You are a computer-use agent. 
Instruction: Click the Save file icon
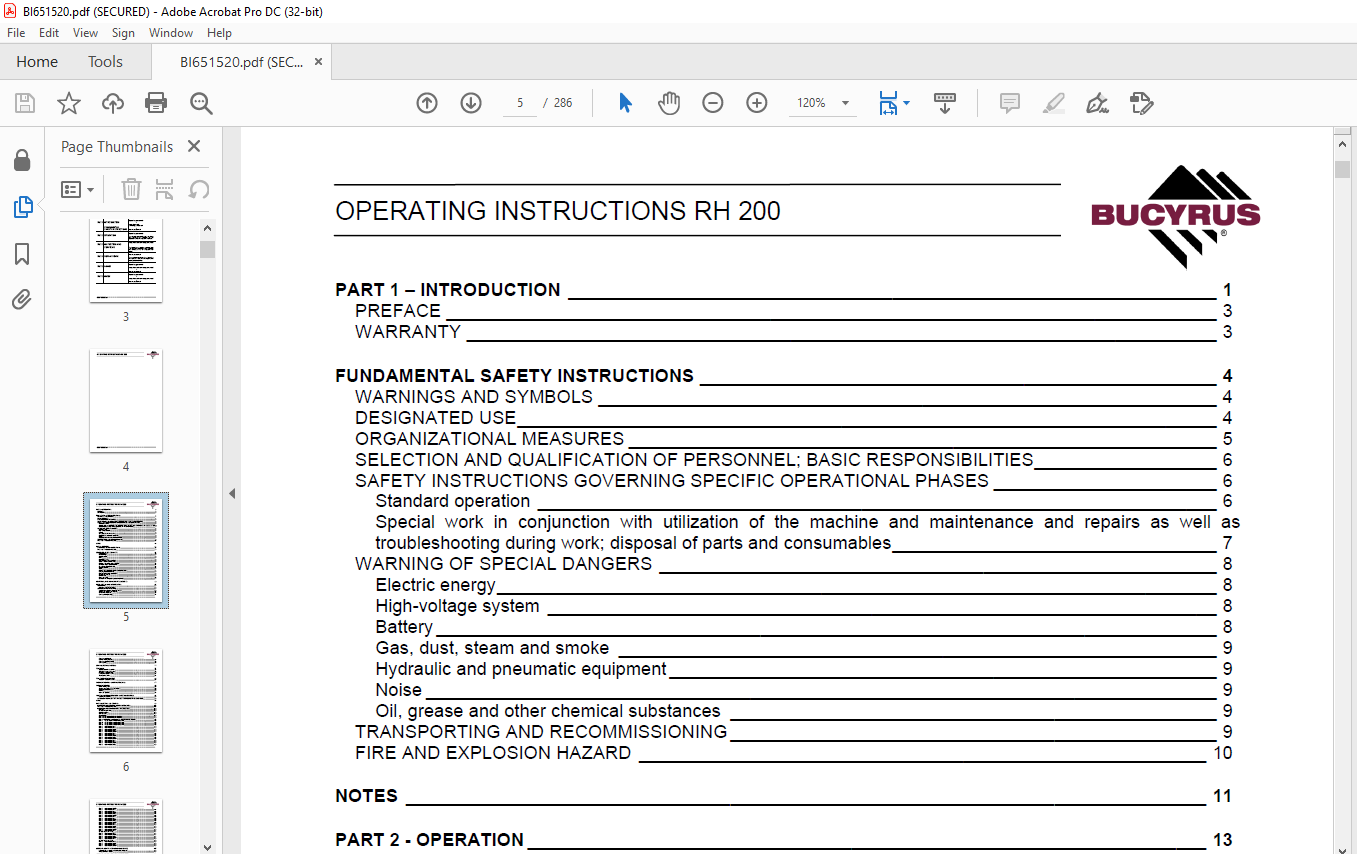click(25, 103)
